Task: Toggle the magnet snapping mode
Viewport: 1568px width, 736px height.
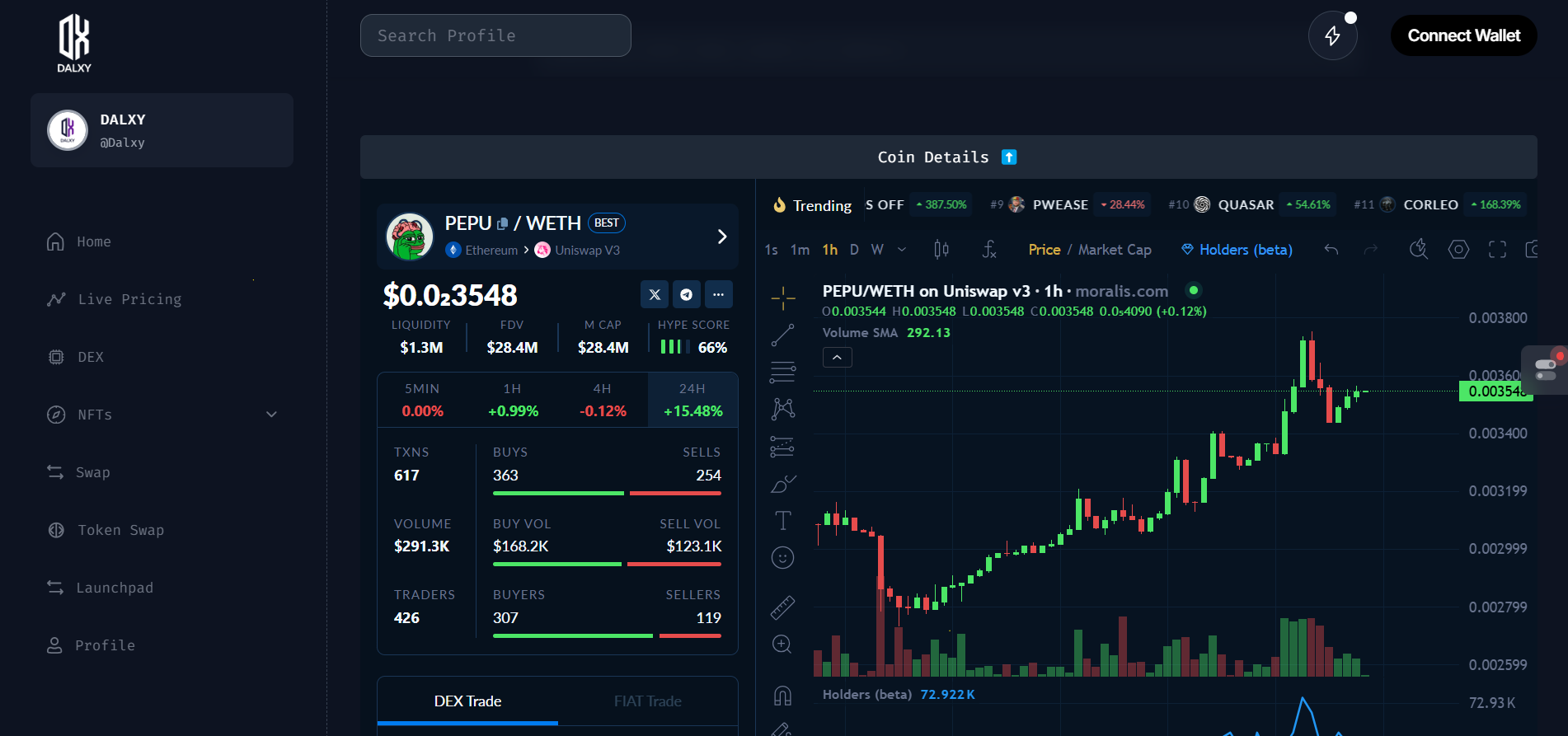Action: (x=782, y=696)
